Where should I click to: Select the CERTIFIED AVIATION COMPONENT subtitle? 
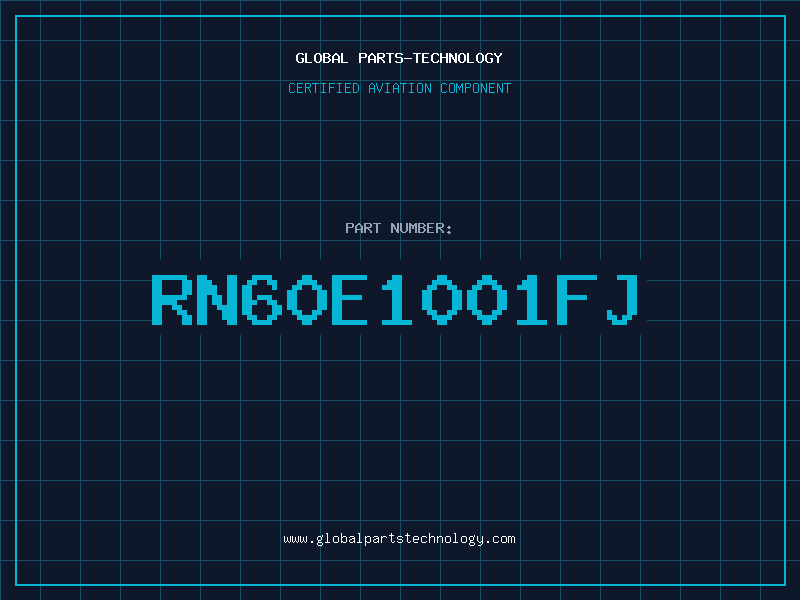[399, 88]
